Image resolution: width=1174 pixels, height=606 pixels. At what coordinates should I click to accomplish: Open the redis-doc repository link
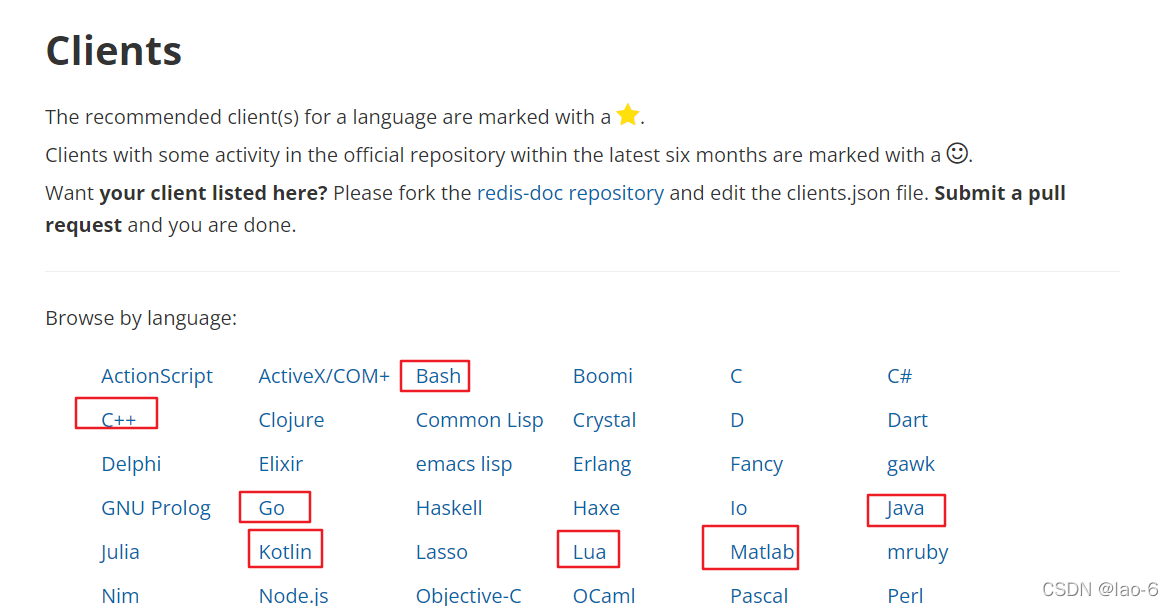tap(570, 193)
